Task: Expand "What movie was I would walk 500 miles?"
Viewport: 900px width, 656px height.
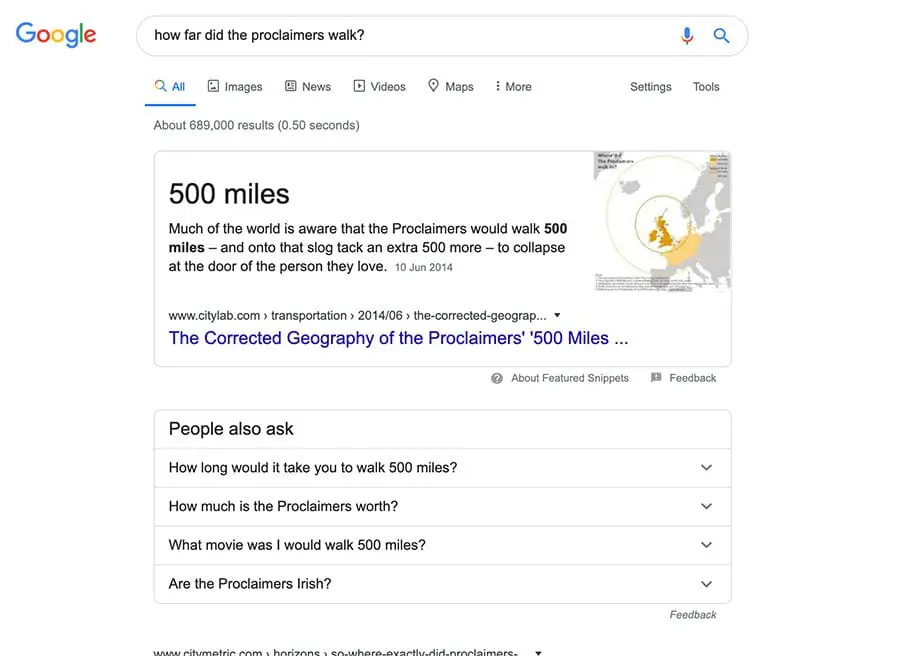Action: tap(706, 545)
